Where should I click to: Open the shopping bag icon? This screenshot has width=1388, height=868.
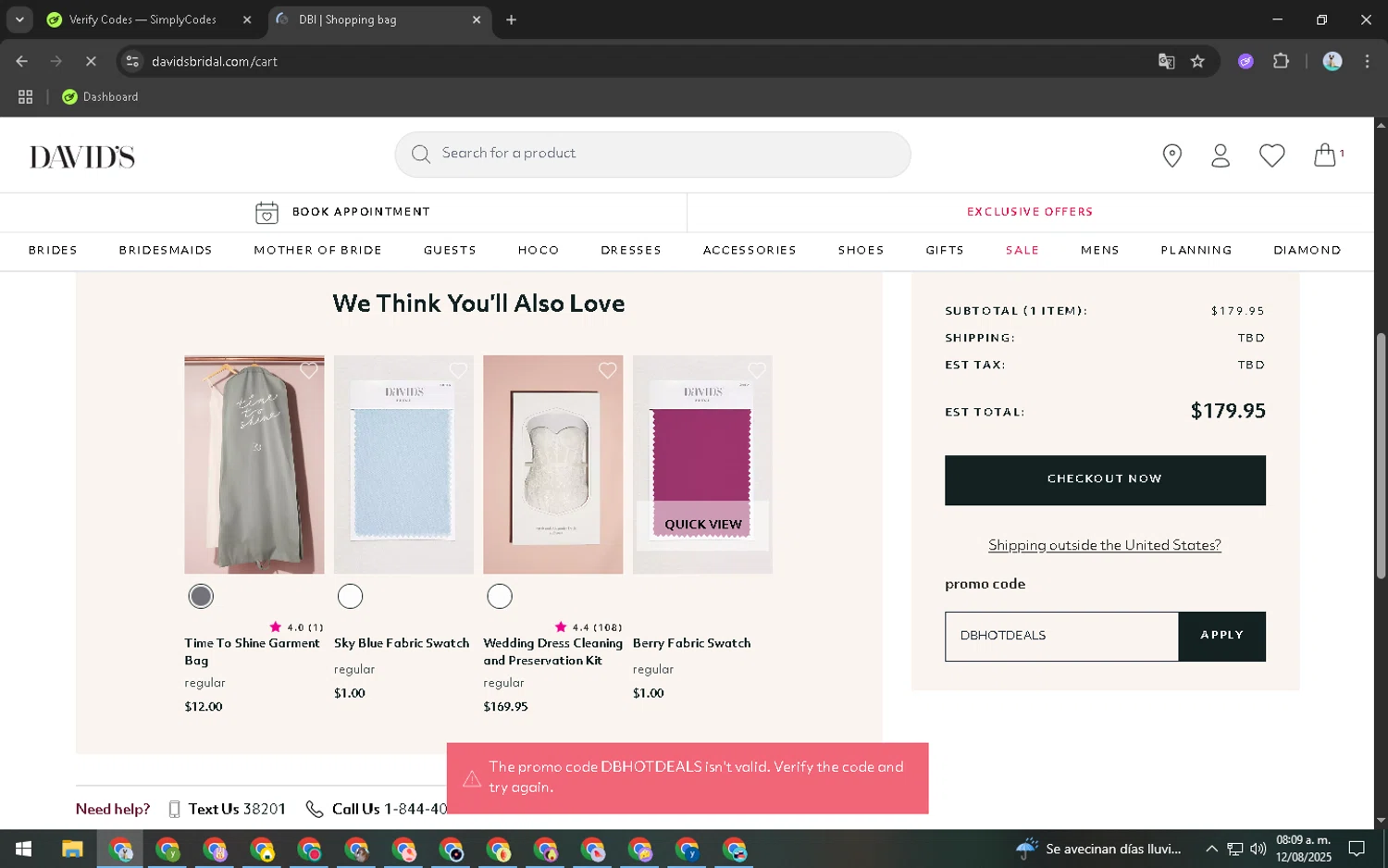coord(1325,155)
